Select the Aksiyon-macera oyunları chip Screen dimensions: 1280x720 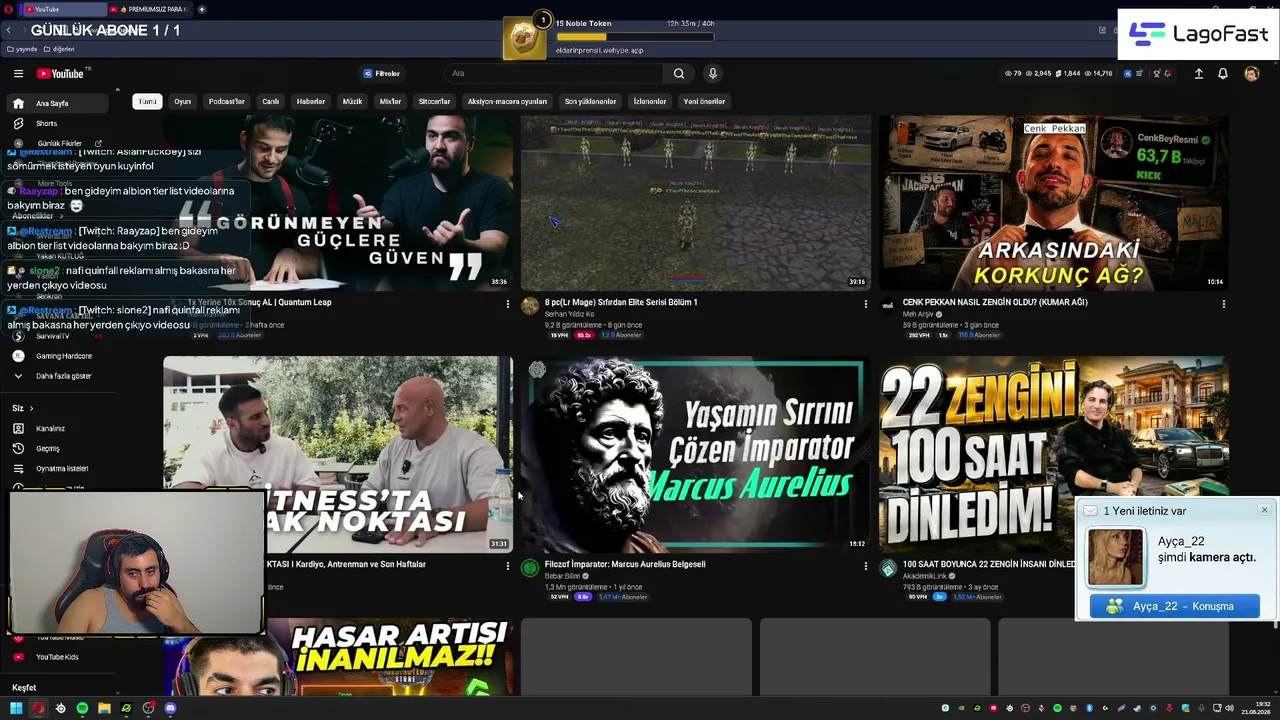(x=508, y=101)
